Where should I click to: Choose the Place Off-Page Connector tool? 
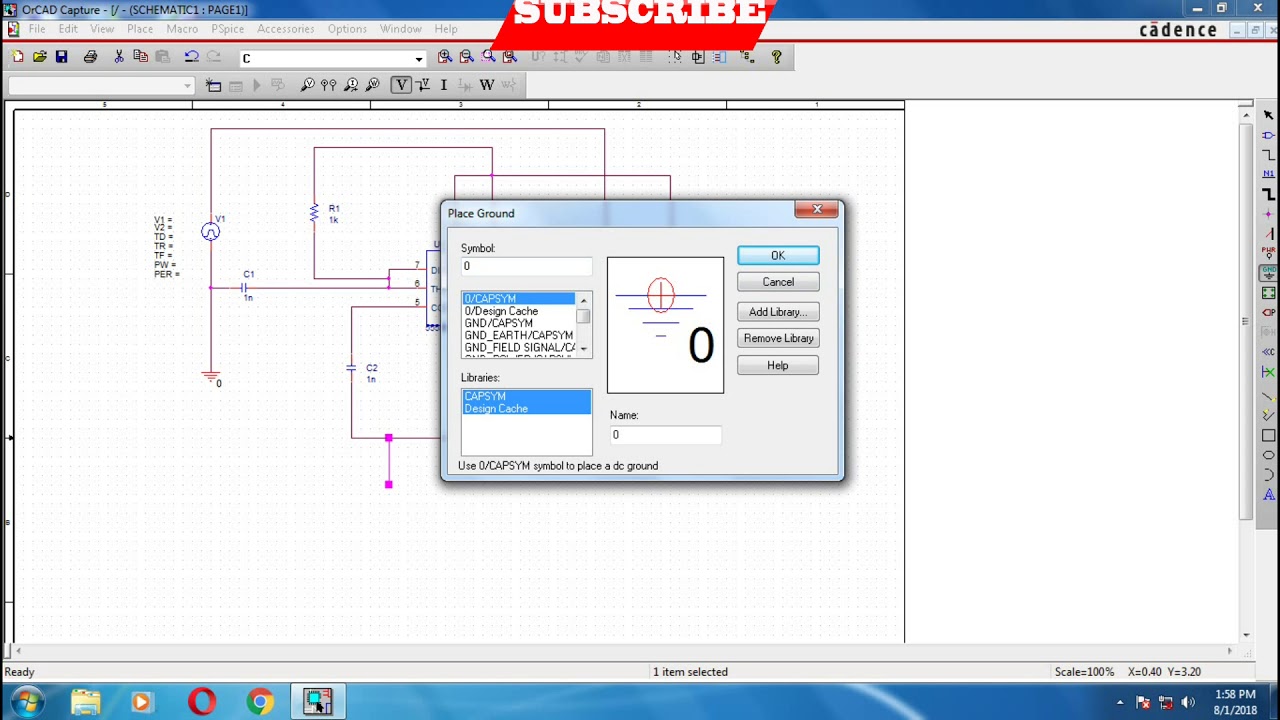click(x=1268, y=352)
